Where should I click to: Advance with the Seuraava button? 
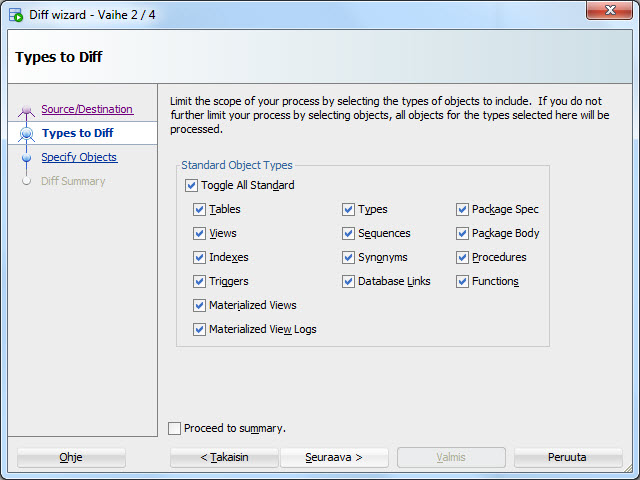[334, 457]
